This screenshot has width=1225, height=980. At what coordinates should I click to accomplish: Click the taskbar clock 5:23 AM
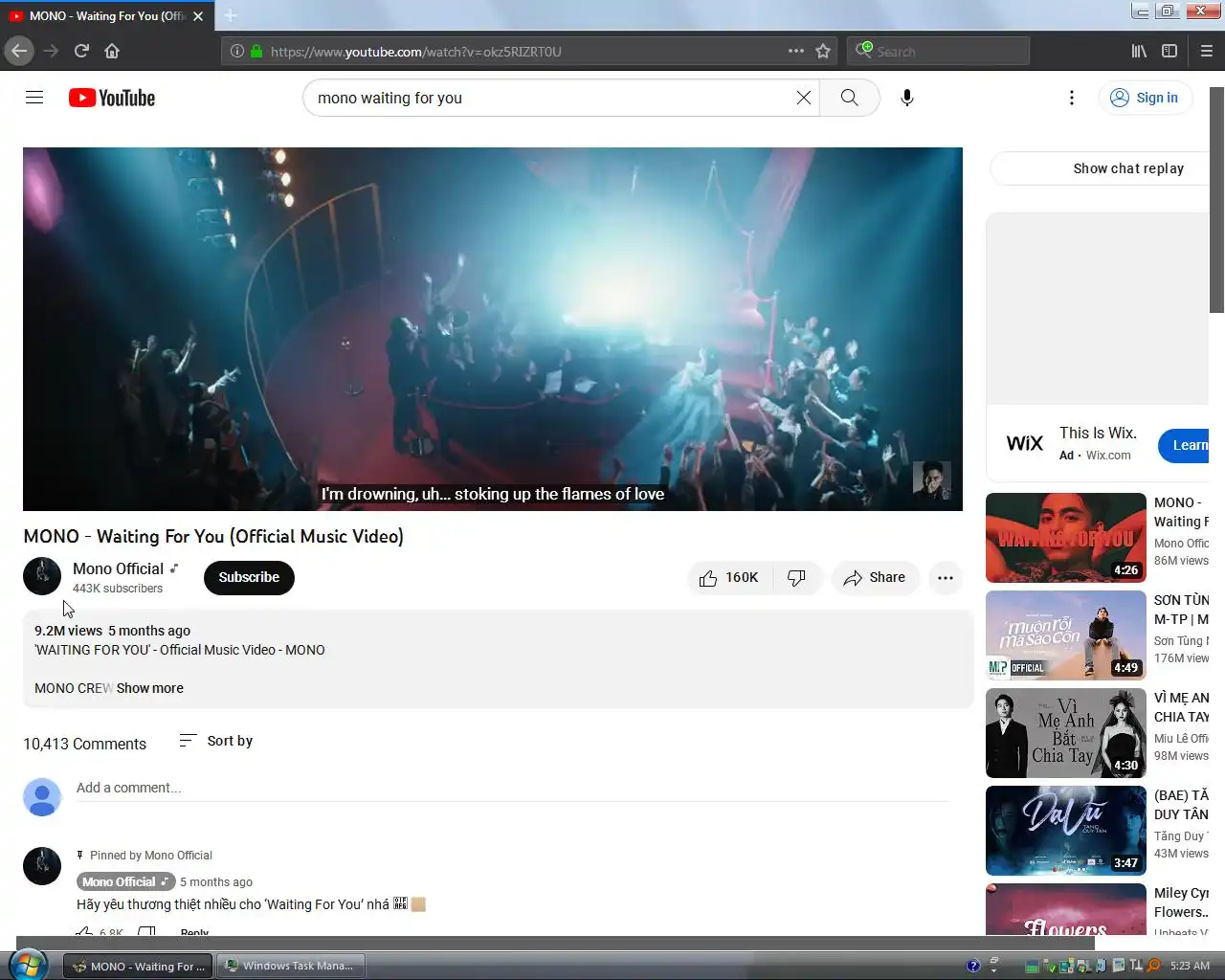click(1190, 966)
